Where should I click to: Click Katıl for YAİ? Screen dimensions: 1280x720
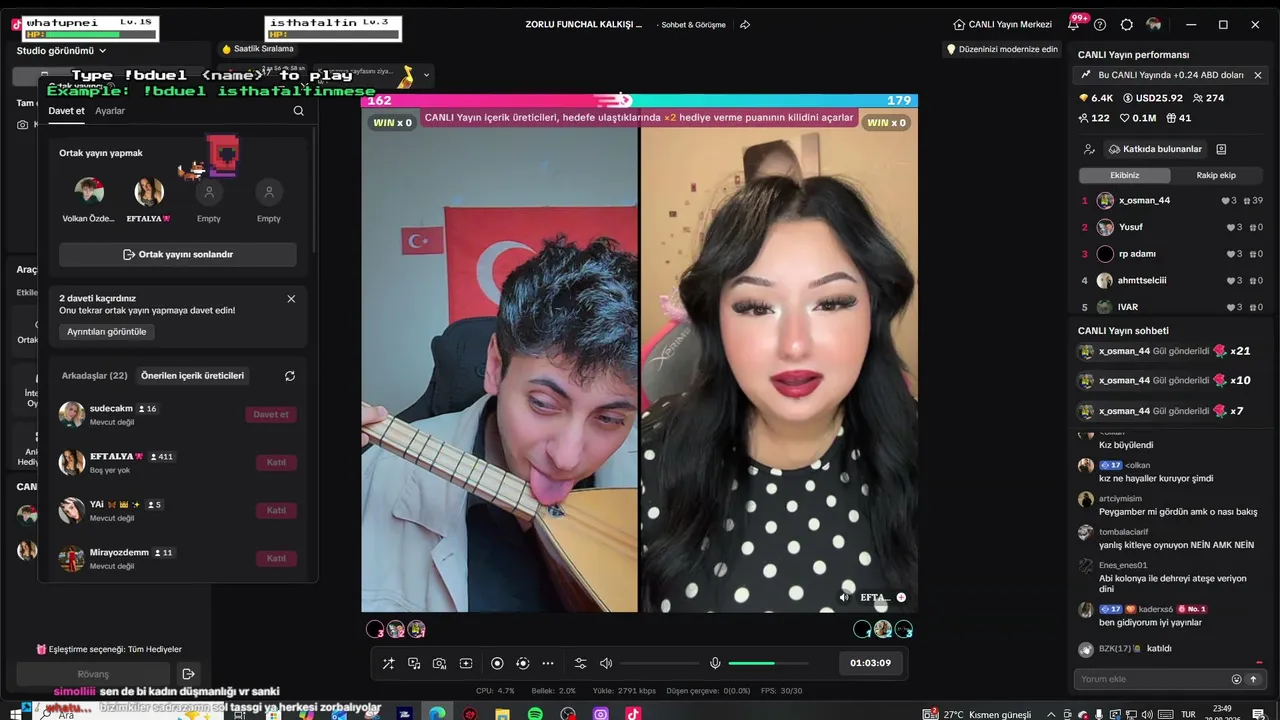pos(276,510)
